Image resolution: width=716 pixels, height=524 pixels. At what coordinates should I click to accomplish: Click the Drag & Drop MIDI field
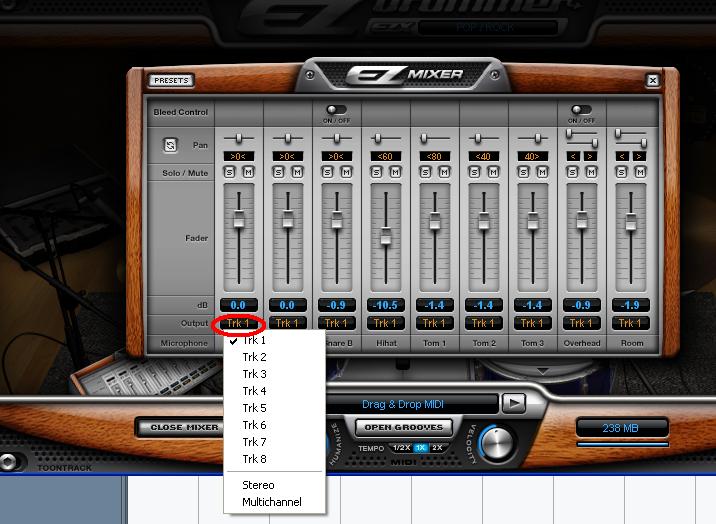click(411, 404)
